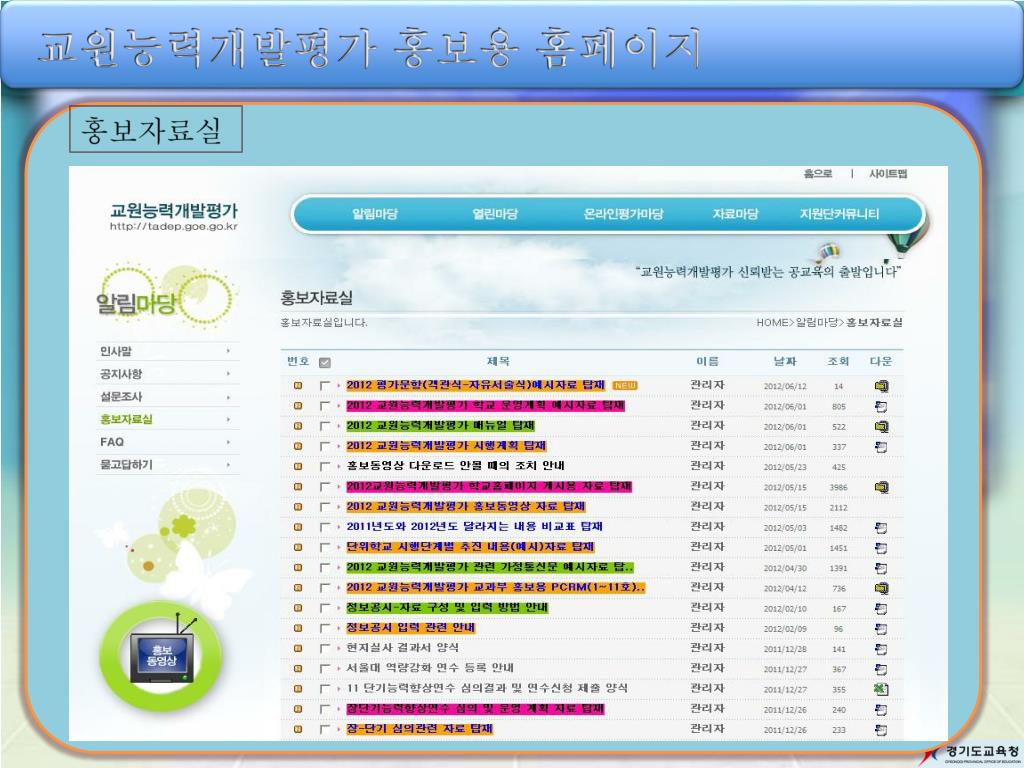The image size is (1024, 768).
Task: Download attachment of 233-view post
Action: click(881, 729)
